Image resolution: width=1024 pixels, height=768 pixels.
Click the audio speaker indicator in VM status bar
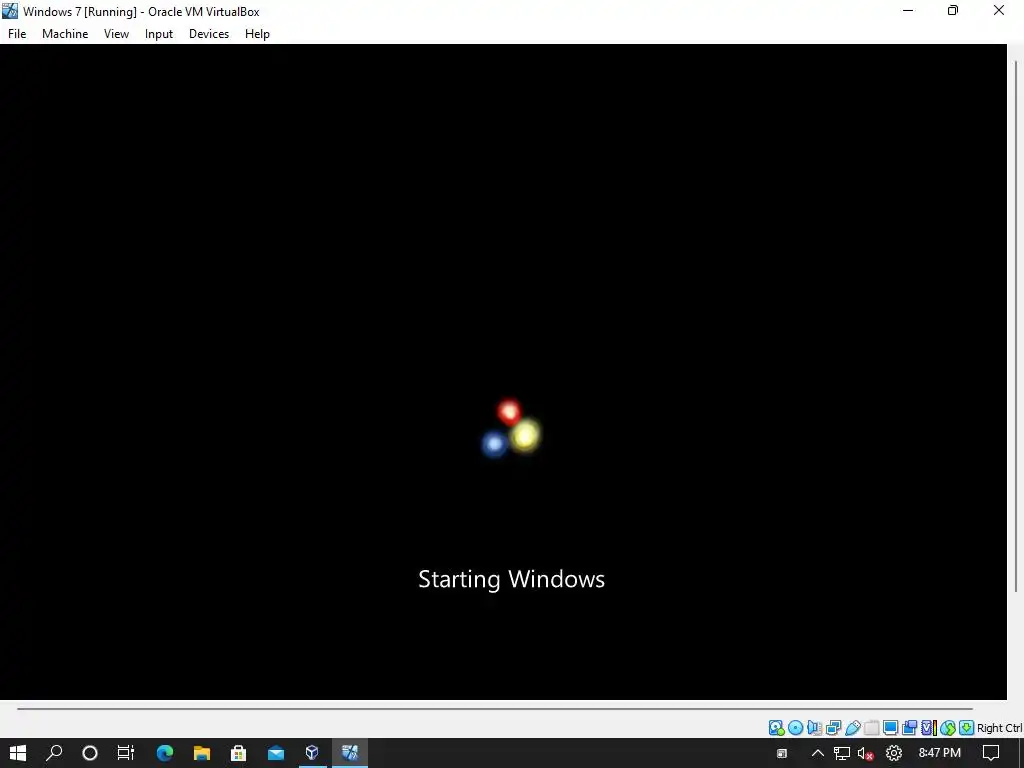(x=814, y=728)
